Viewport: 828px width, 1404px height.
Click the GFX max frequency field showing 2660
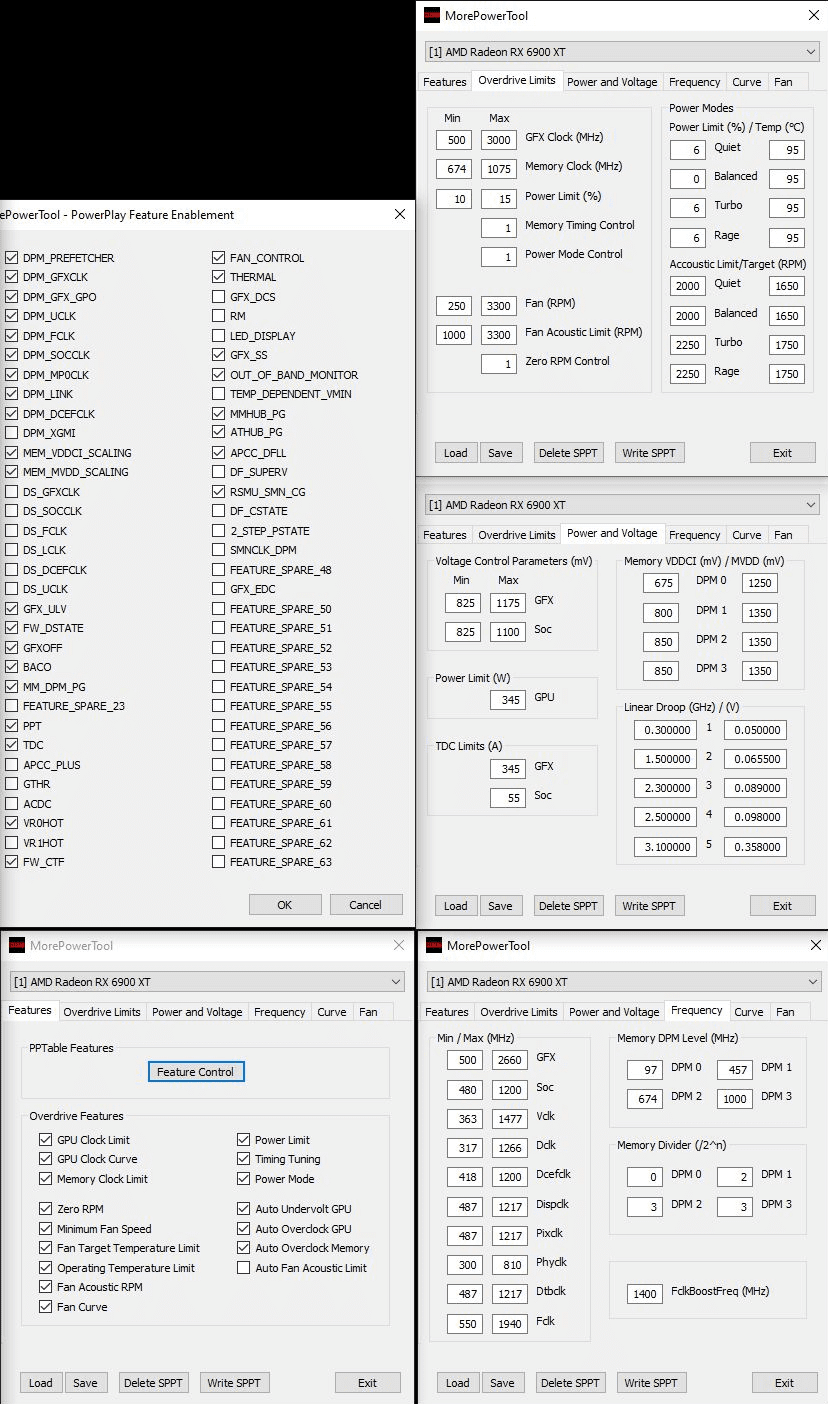[x=510, y=1060]
